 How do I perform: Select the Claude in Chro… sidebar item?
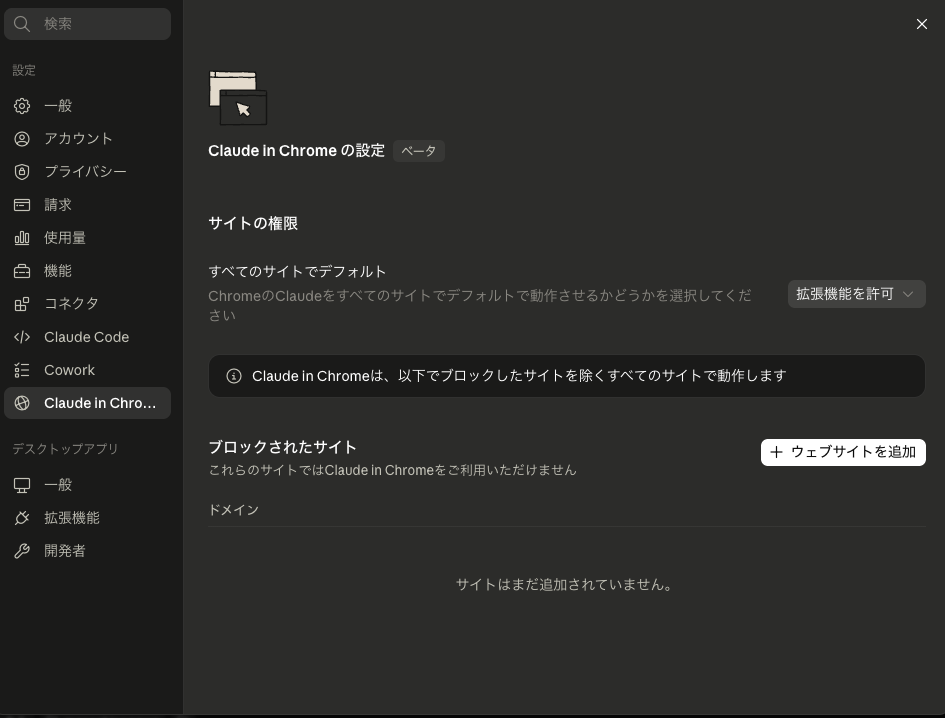pyautogui.click(x=87, y=403)
